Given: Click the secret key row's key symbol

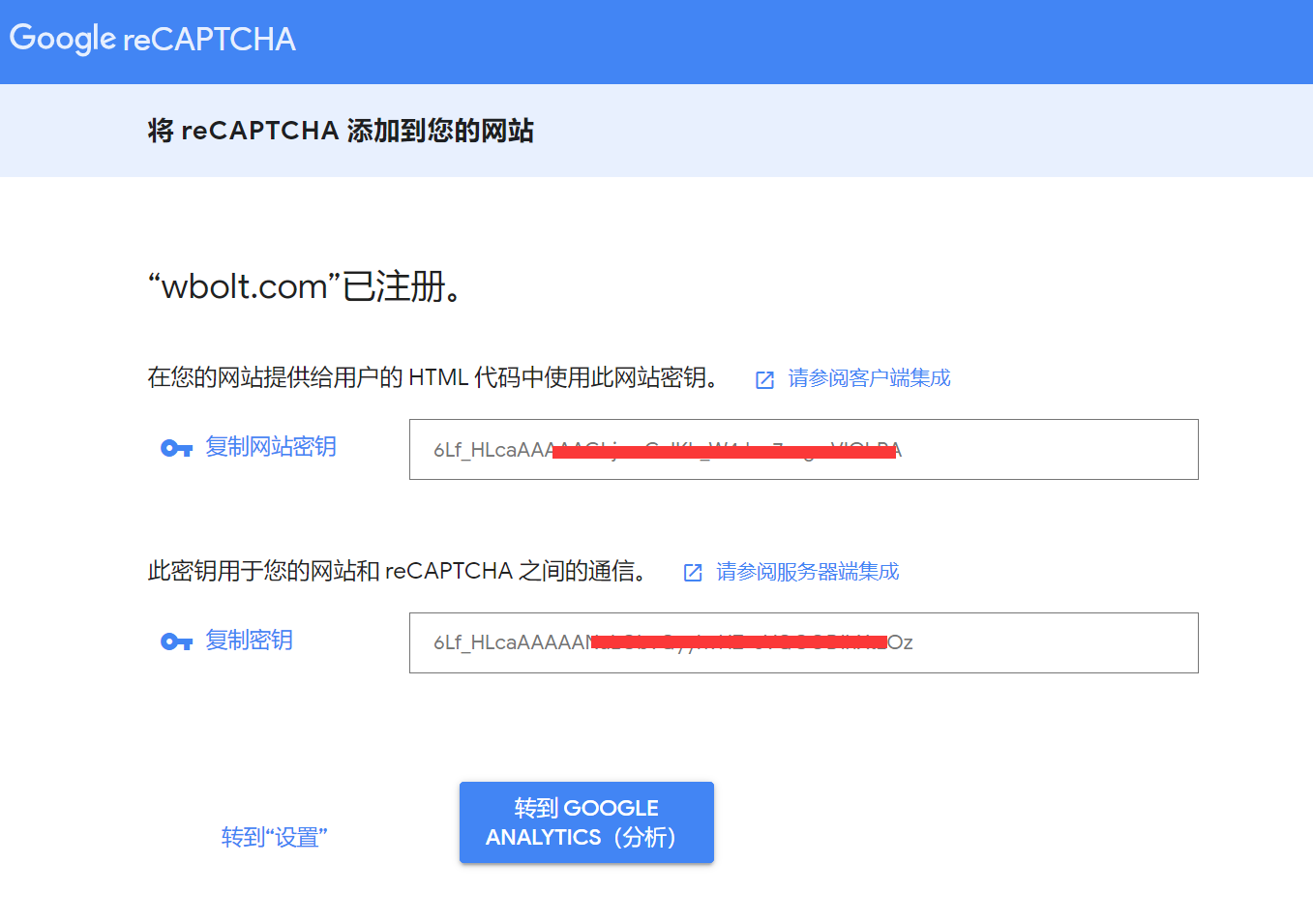Looking at the screenshot, I should [x=177, y=641].
